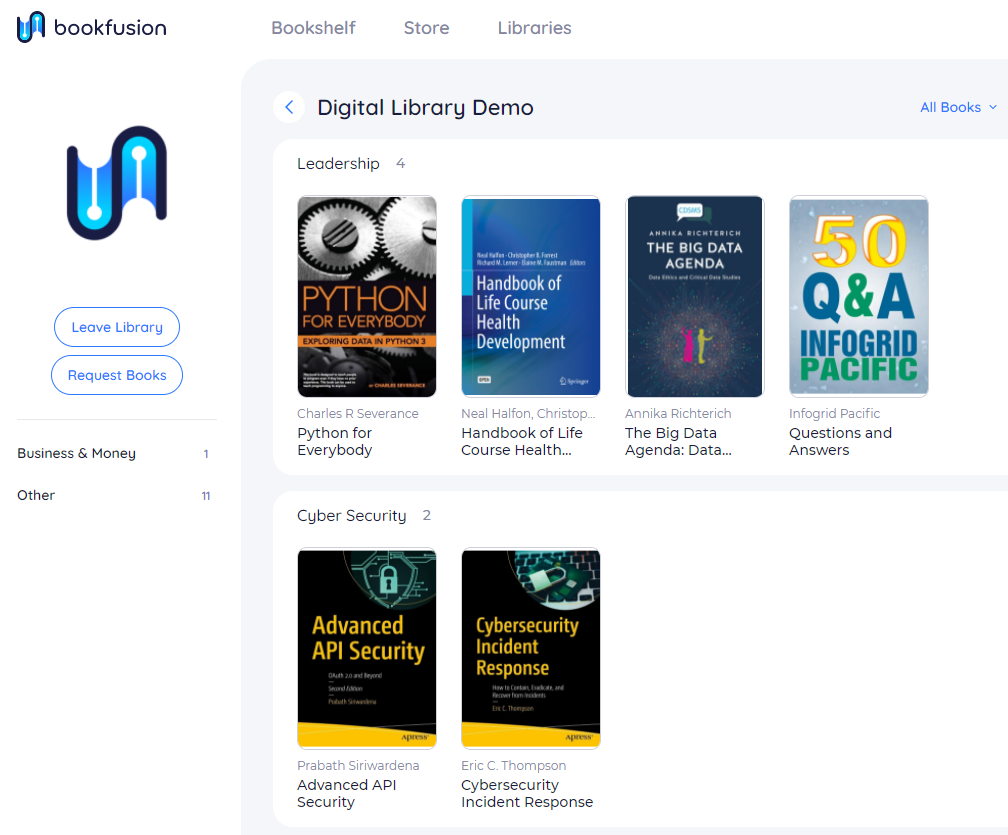This screenshot has width=1008, height=835.
Task: Open The Big Data Agenda book cover
Action: tap(694, 296)
